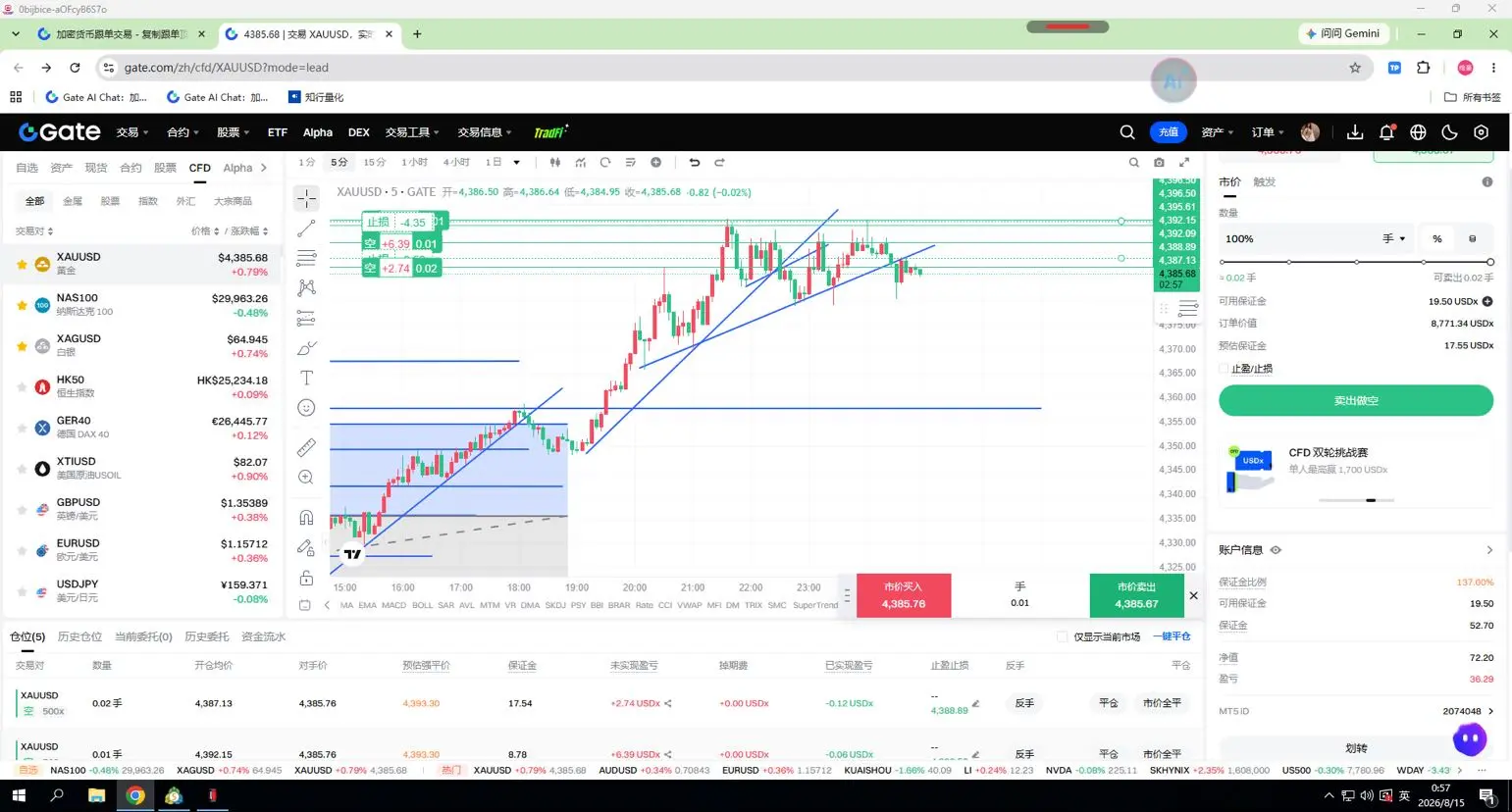The height and width of the screenshot is (812, 1512).
Task: Select the ruler measure tool
Action: coord(306,447)
